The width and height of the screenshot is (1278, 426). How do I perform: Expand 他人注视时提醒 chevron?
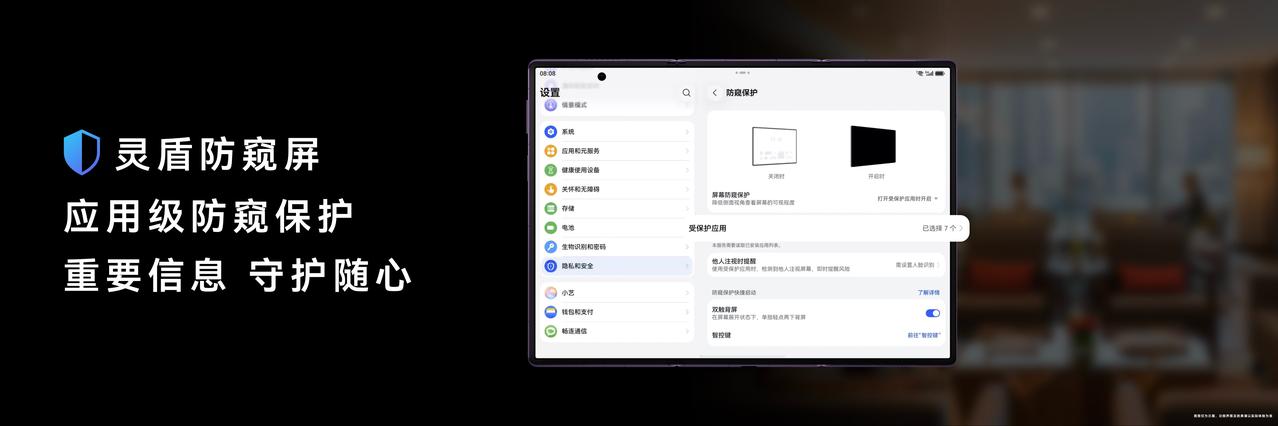point(938,265)
